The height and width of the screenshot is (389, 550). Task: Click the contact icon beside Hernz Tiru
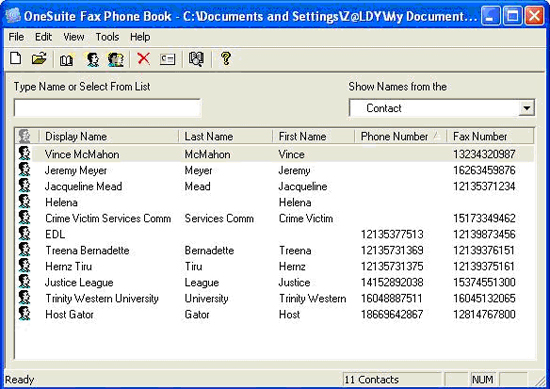(24, 266)
